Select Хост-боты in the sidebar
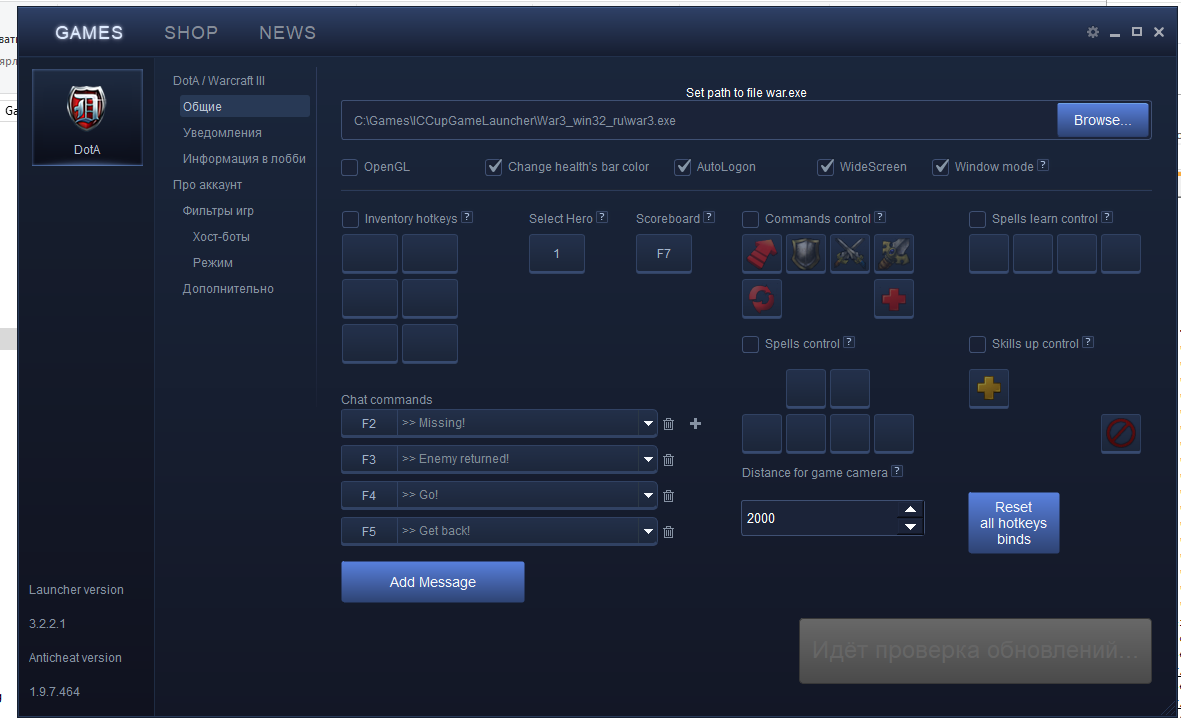 [x=221, y=237]
